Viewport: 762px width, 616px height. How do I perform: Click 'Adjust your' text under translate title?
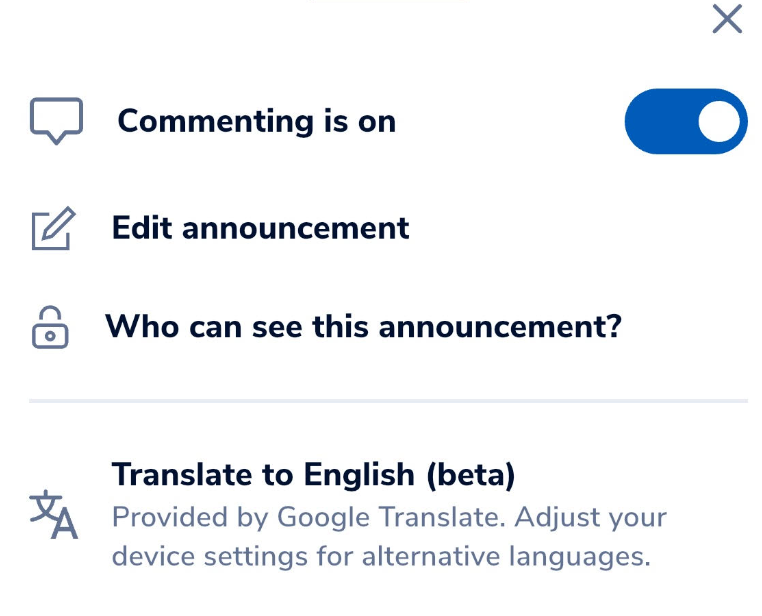coord(590,517)
